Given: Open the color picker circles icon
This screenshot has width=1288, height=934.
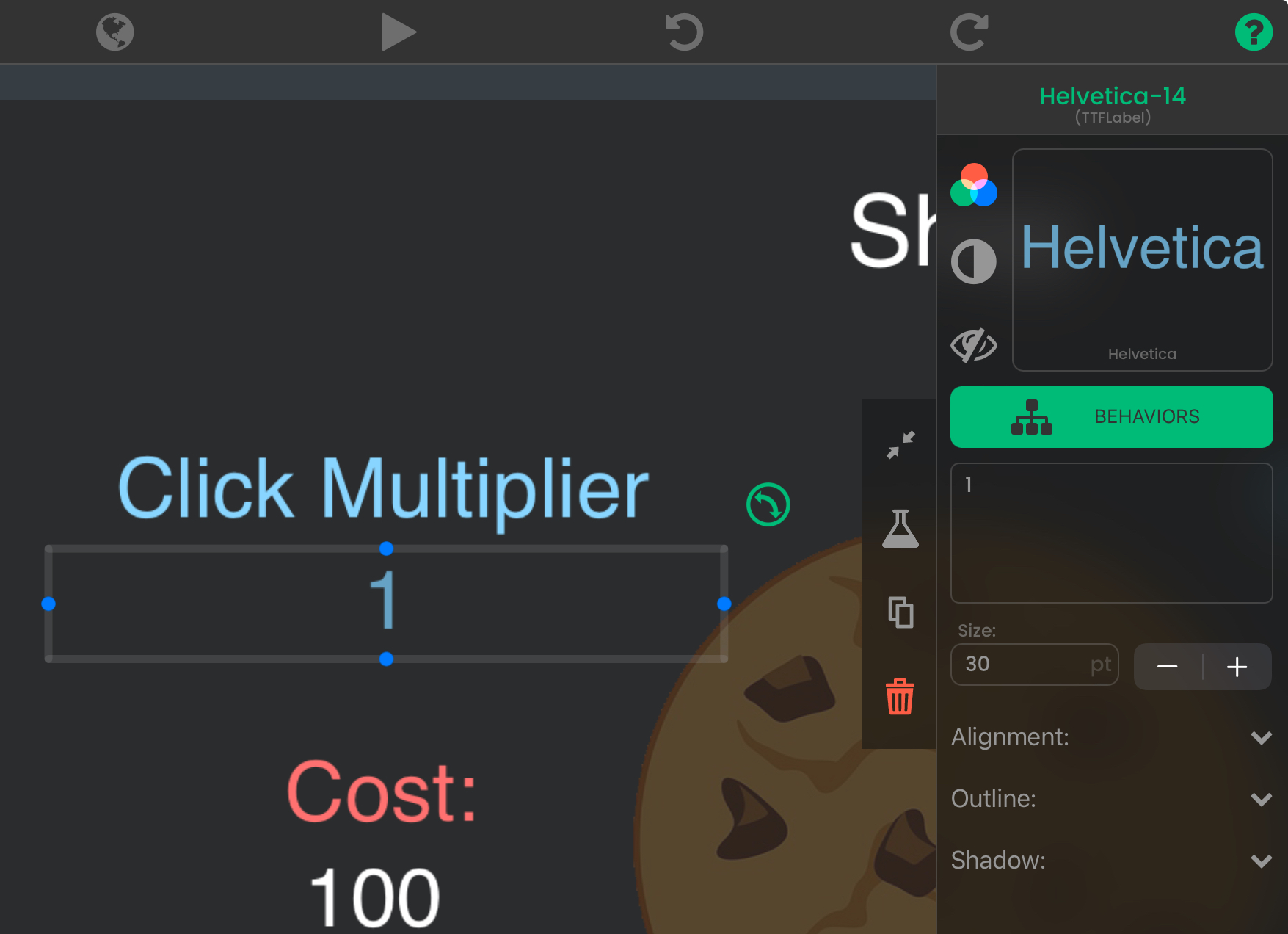Looking at the screenshot, I should click(x=974, y=185).
